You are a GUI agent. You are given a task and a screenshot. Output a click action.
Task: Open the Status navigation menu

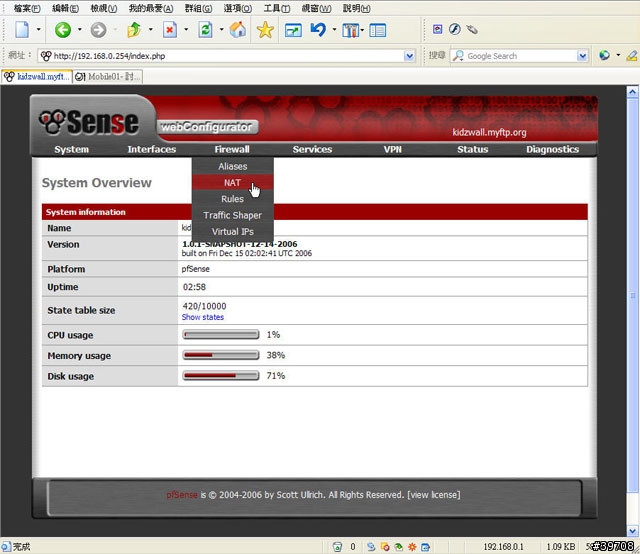click(473, 149)
